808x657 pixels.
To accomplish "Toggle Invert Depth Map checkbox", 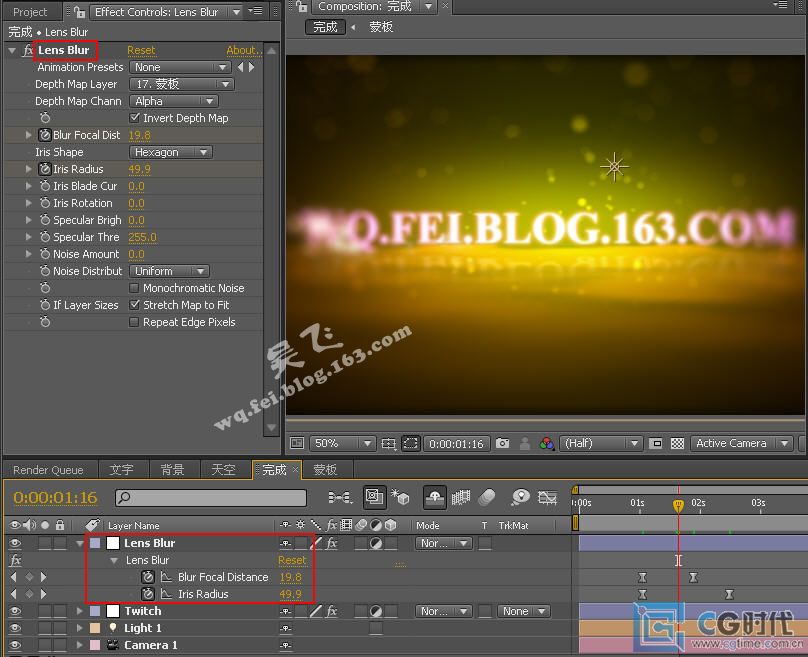I will click(x=134, y=118).
